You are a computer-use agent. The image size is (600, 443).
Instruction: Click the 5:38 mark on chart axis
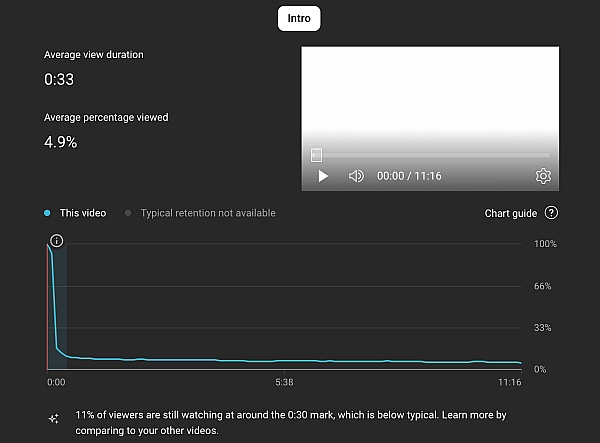[283, 382]
